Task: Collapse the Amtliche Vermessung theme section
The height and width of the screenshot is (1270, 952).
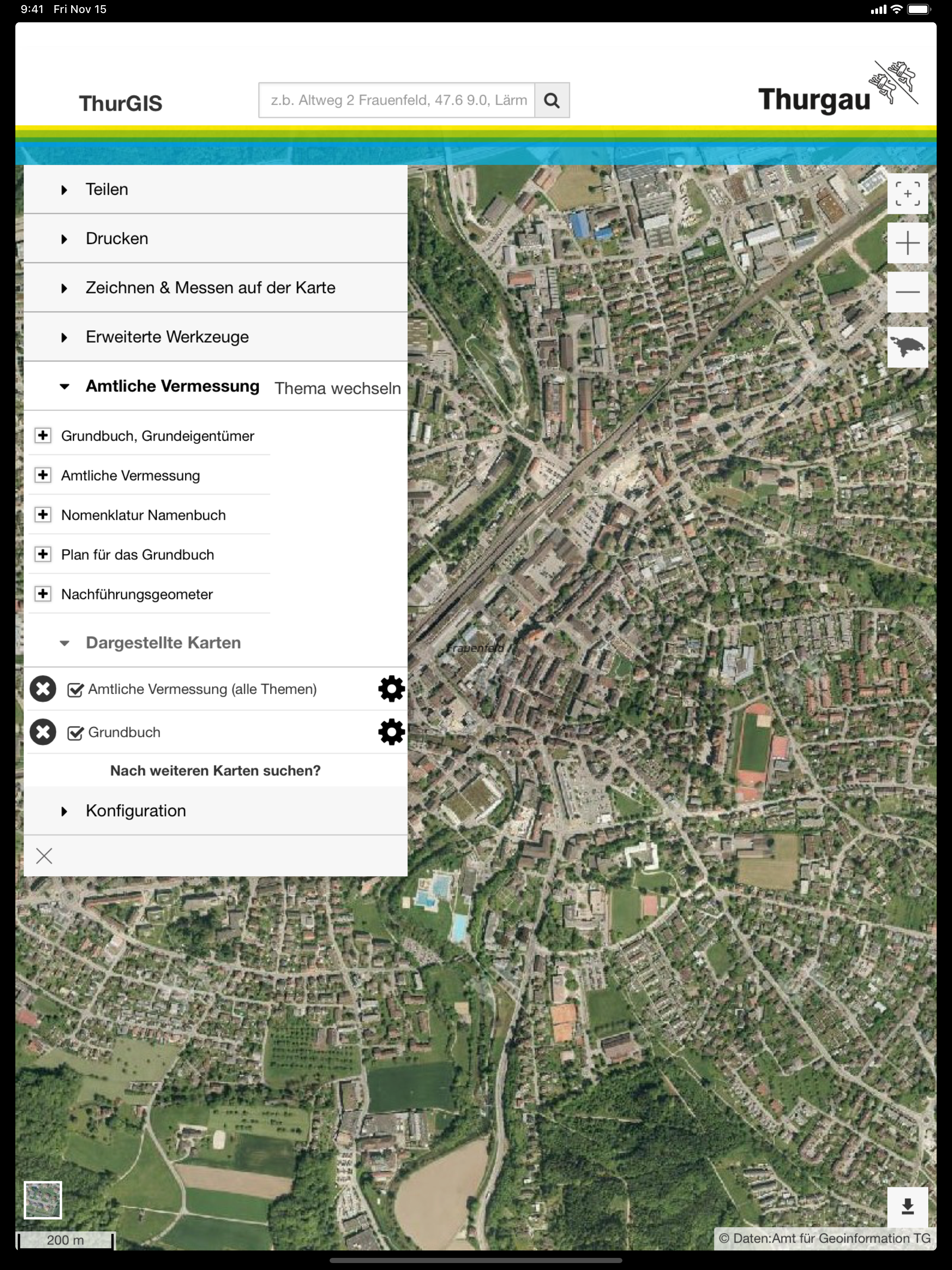Action: [x=64, y=386]
